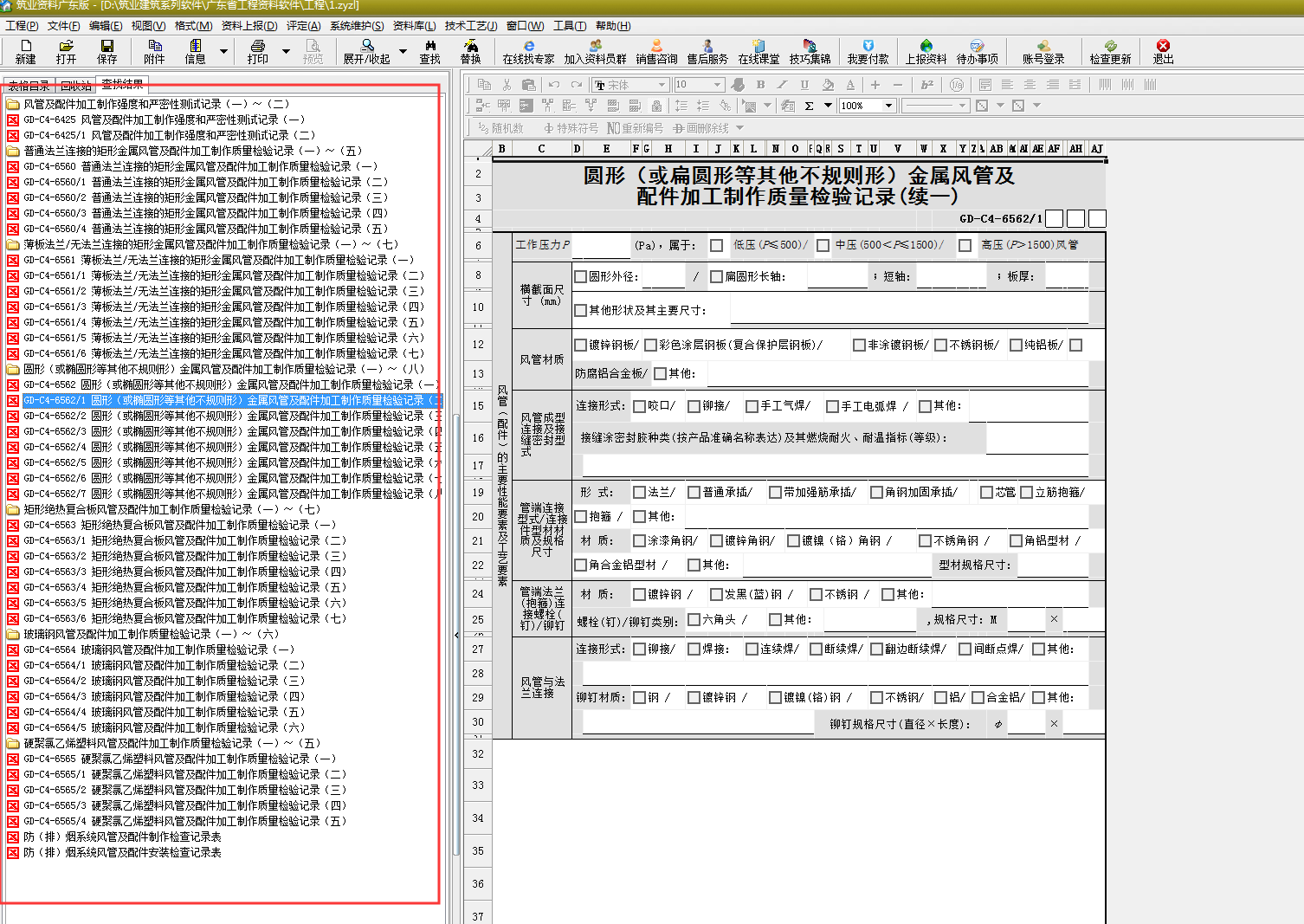
Task: Open 待办事项 to-do items
Action: (978, 51)
